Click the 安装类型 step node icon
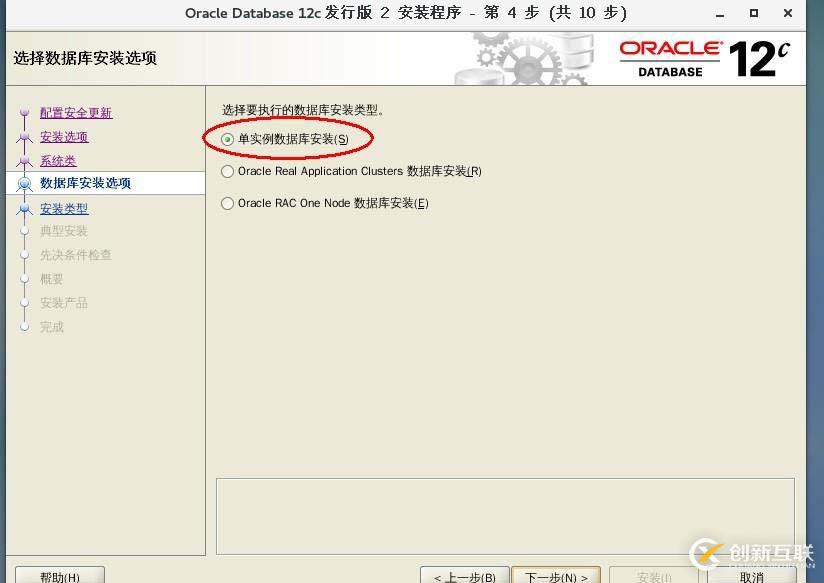Viewport: 824px width, 583px height. point(26,207)
